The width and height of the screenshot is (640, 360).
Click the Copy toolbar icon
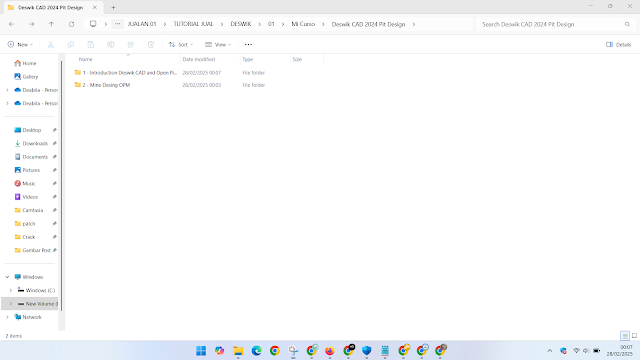coord(71,44)
